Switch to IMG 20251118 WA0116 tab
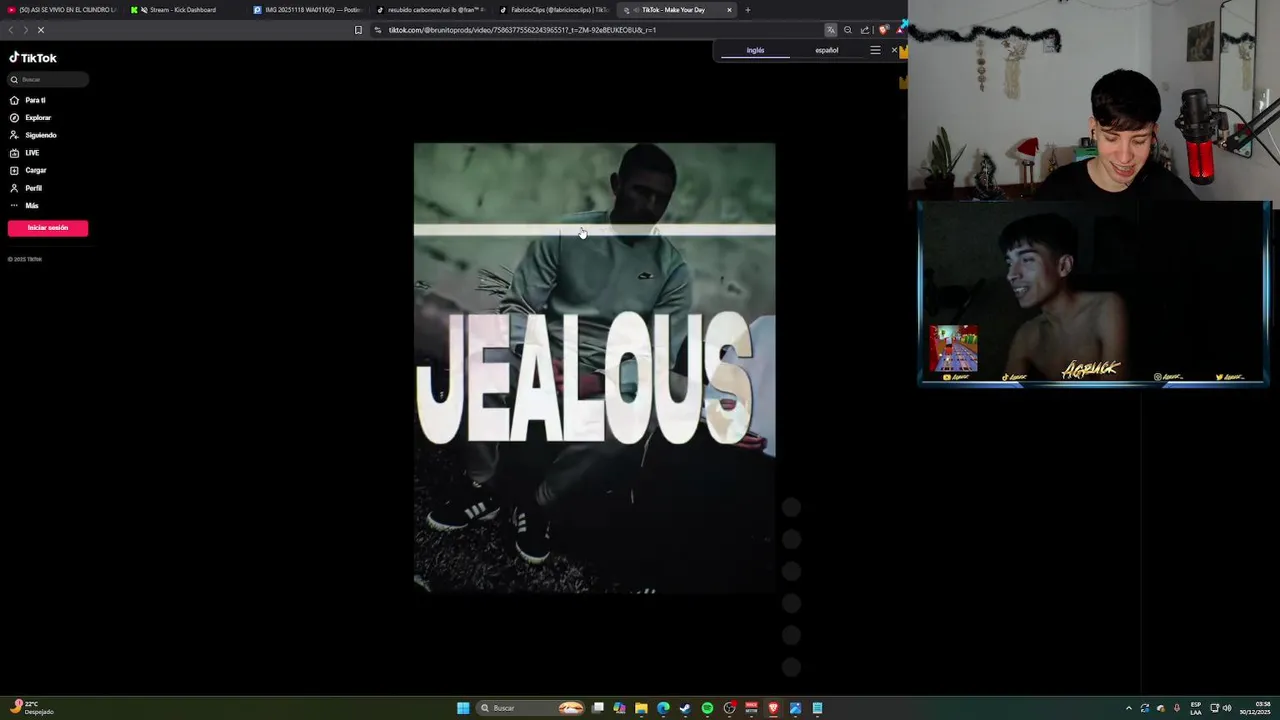The image size is (1280, 720). (x=307, y=10)
